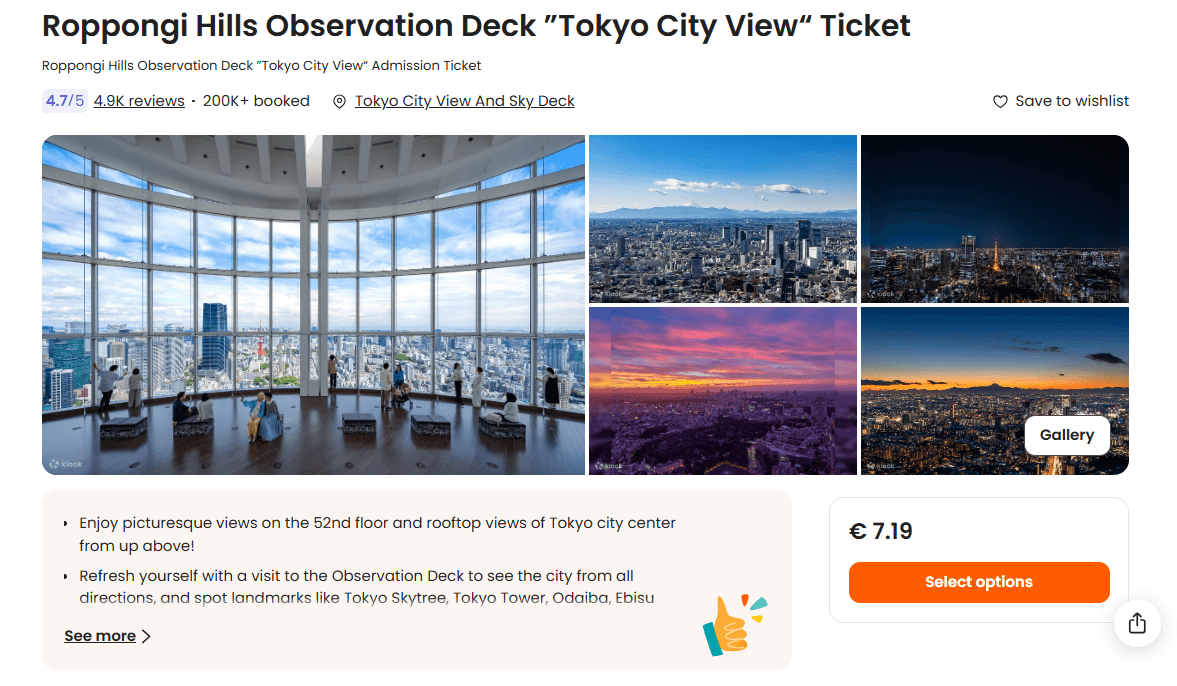Expand details with the See more chevron
Image resolution: width=1177 pixels, height=686 pixels.
pos(147,636)
